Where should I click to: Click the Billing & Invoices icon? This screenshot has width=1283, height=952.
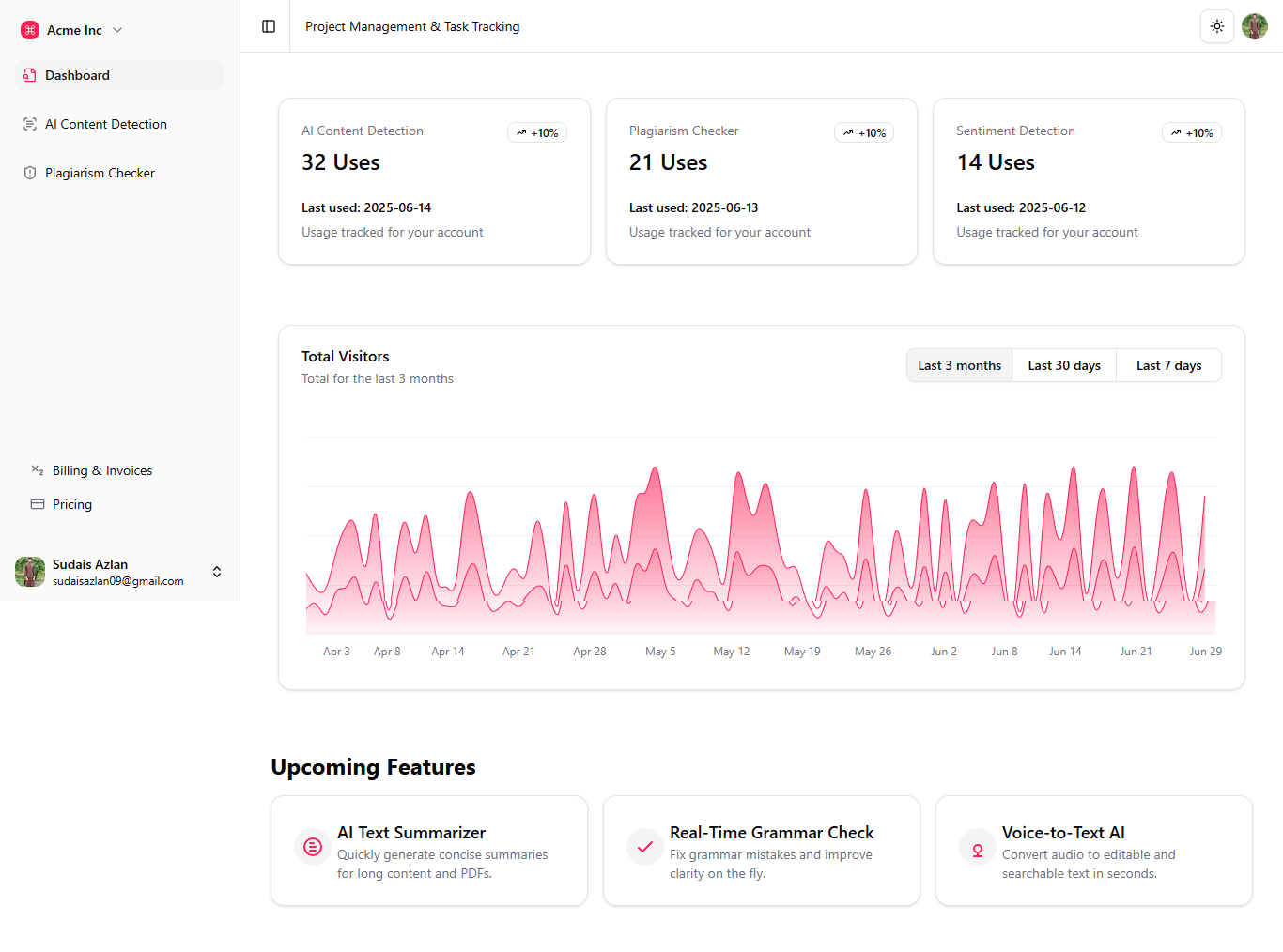[x=38, y=470]
